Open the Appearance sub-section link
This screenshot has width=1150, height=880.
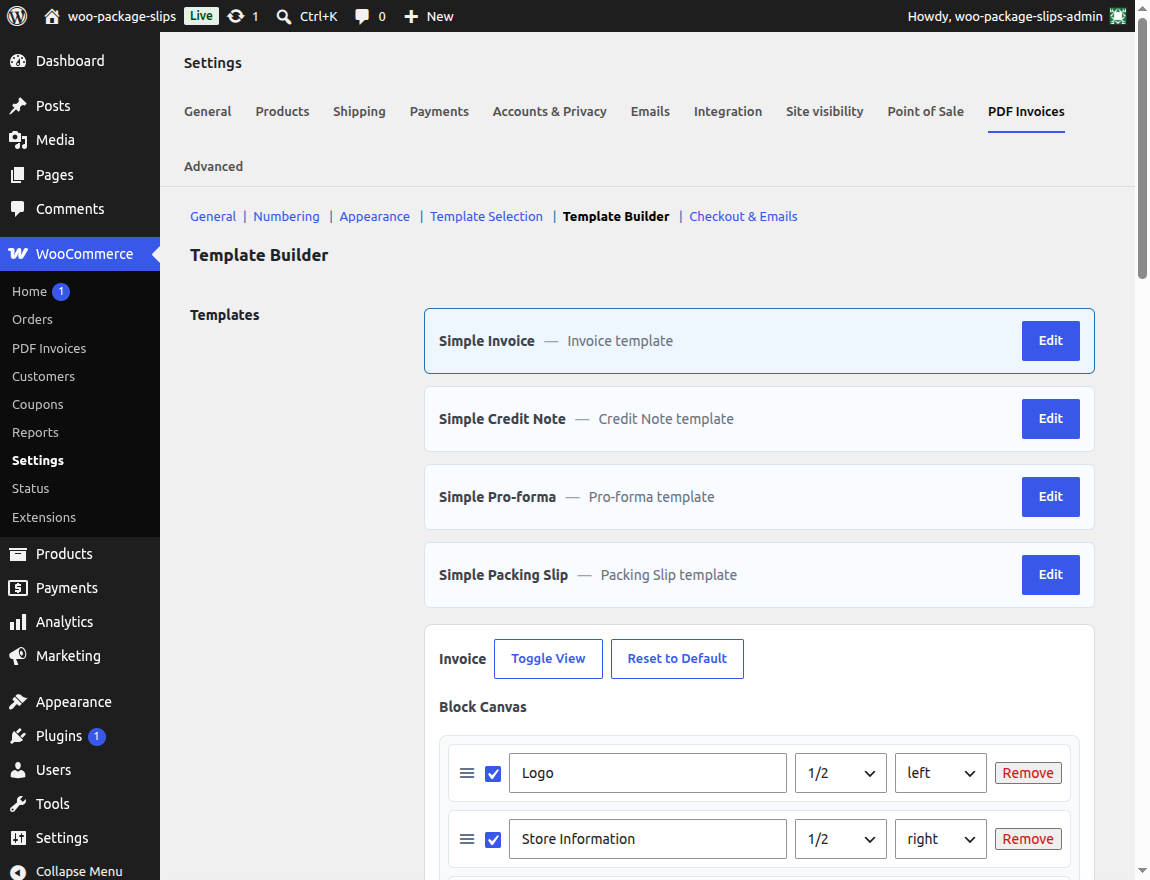pyautogui.click(x=374, y=216)
